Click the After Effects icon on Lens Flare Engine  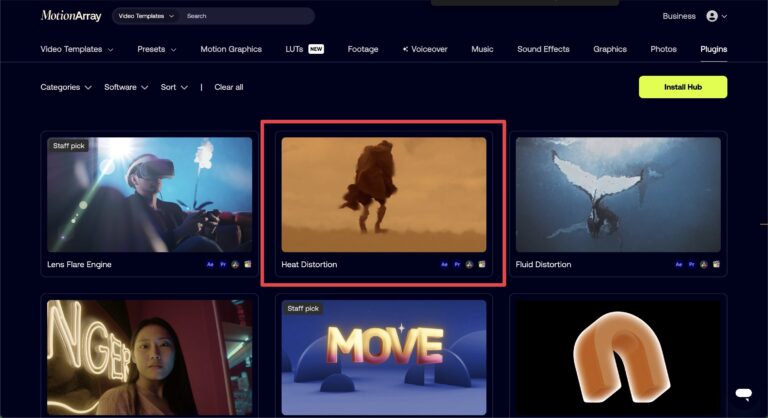click(x=210, y=265)
